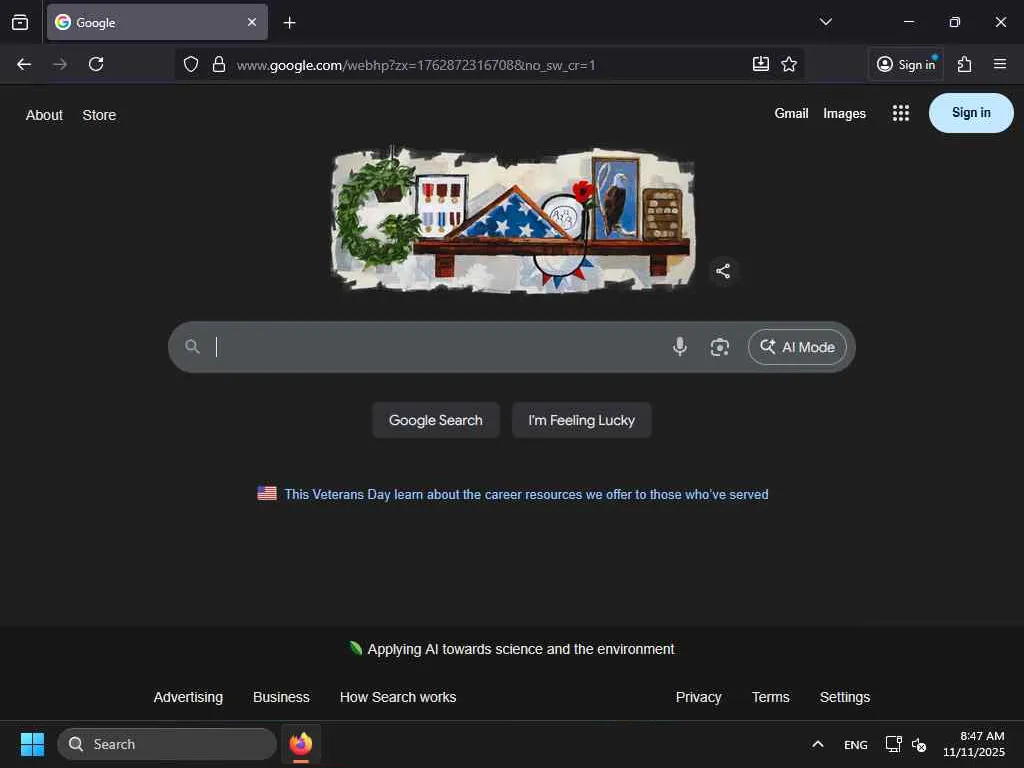Click the taskbar Search box
Screen dimensions: 1024x768
(167, 744)
